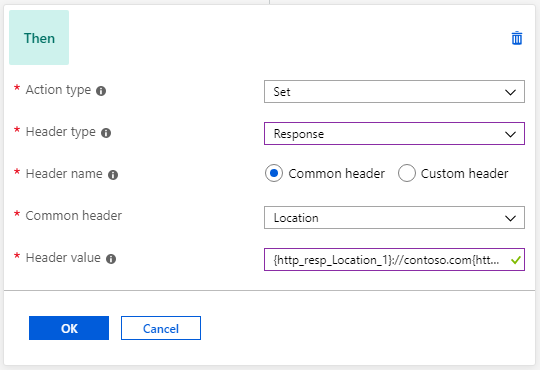Click the Common header field label
541x371 pixels.
tap(74, 216)
